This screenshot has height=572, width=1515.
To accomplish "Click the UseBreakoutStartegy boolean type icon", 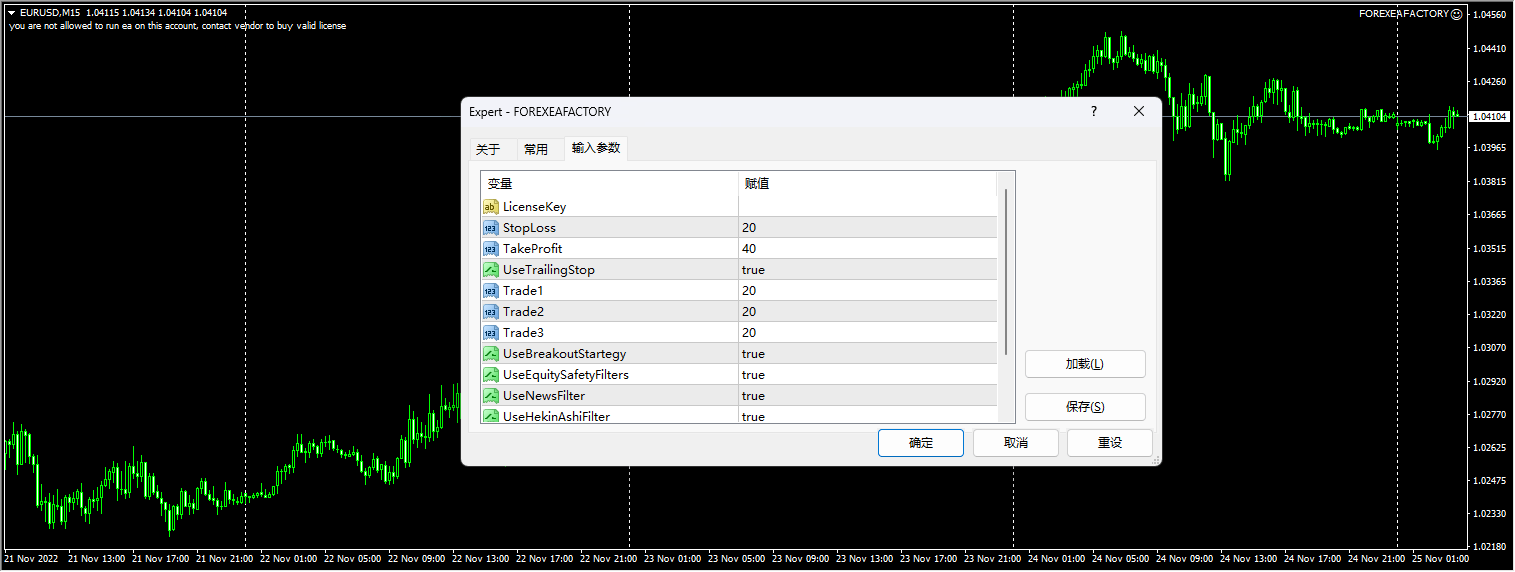I will [491, 354].
